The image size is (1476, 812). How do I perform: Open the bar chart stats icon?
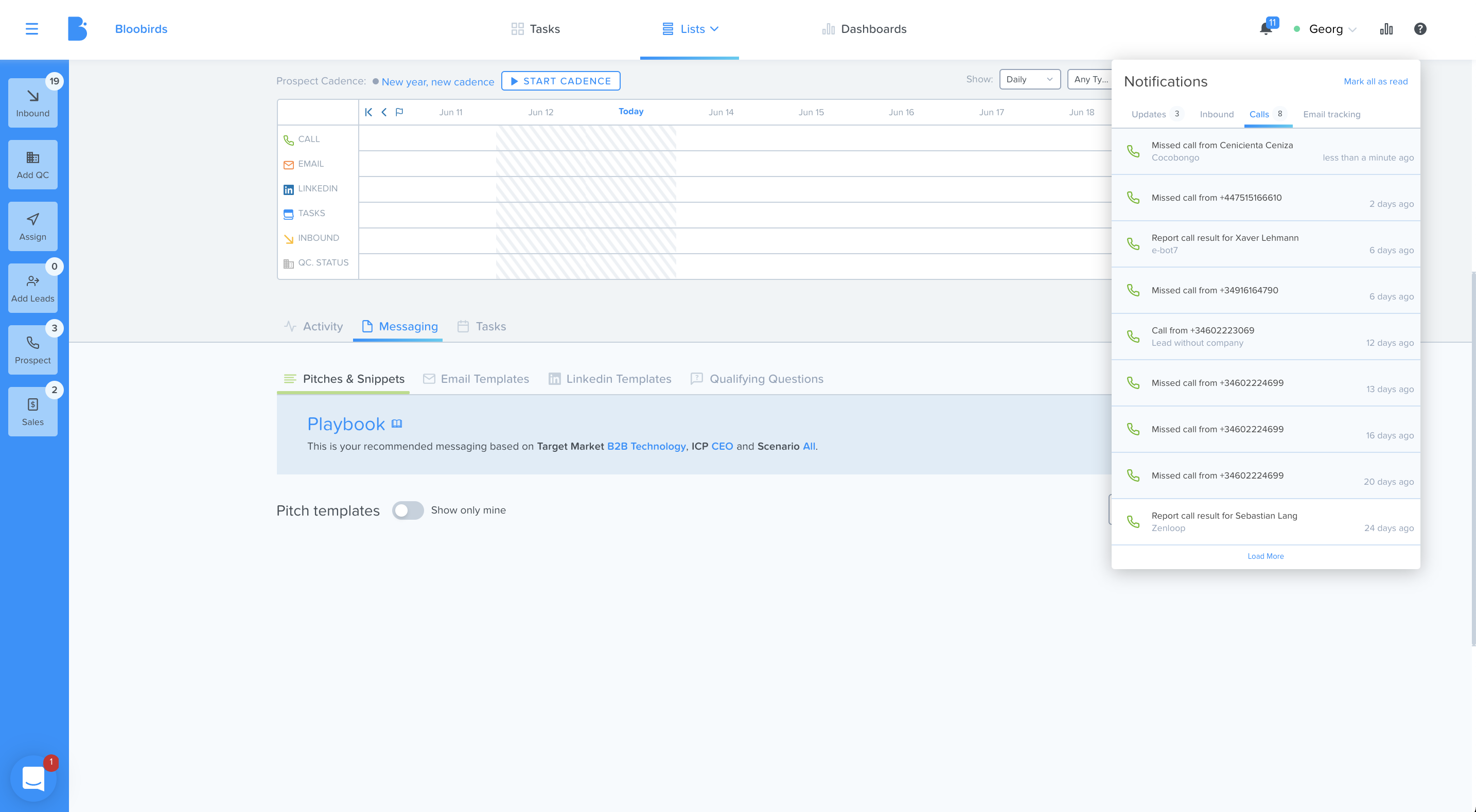(1386, 29)
